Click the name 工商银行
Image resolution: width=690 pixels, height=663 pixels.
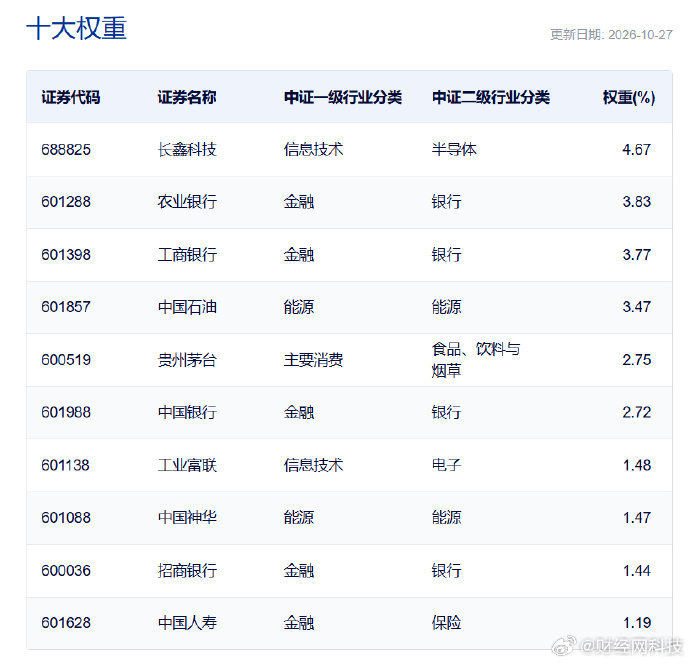click(x=187, y=255)
